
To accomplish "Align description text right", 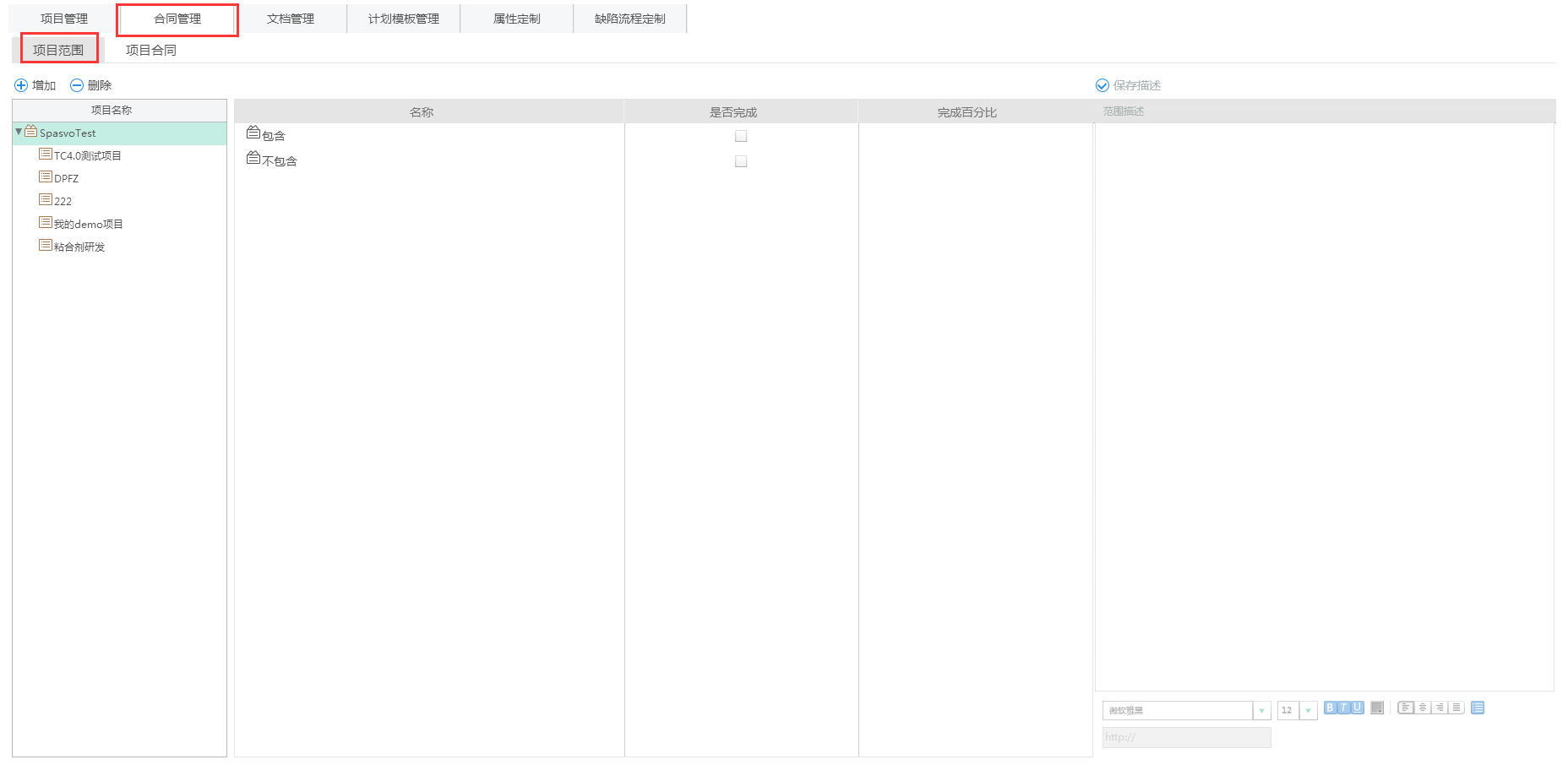I will click(1440, 708).
